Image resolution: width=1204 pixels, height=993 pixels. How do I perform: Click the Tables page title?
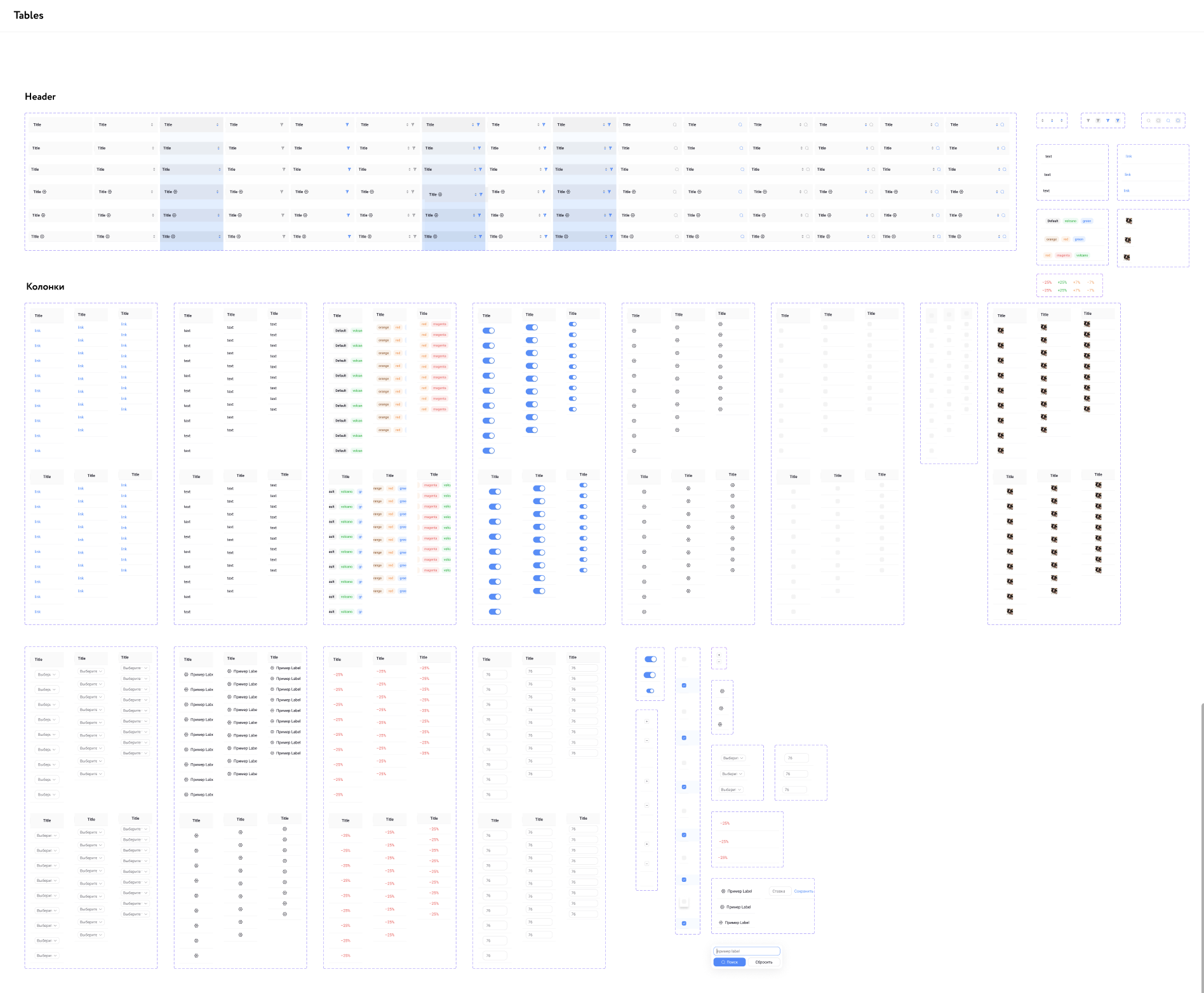click(x=29, y=15)
